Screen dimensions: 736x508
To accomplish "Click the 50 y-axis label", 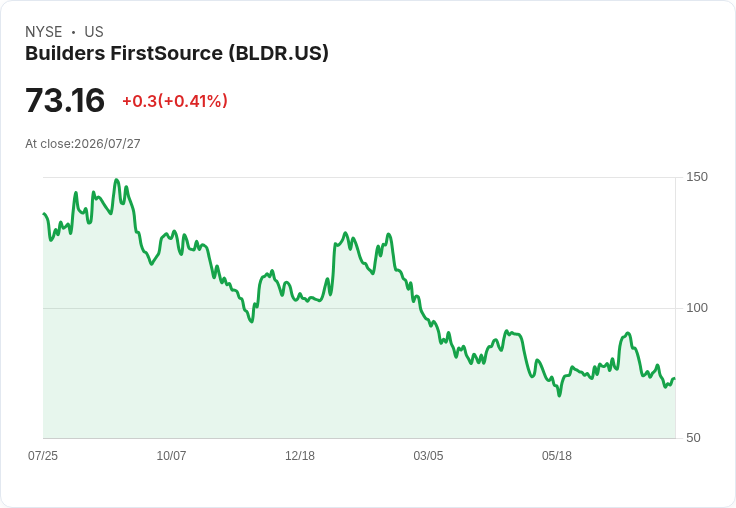I will [x=693, y=438].
